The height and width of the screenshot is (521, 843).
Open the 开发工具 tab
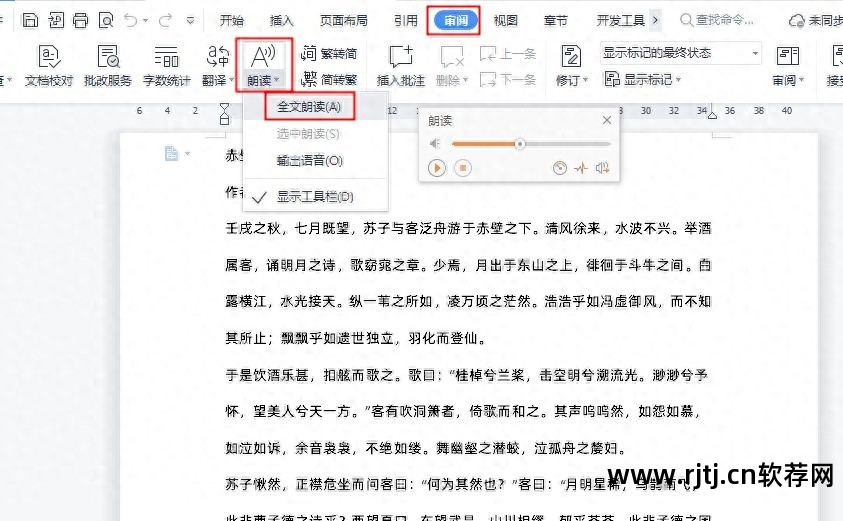(x=620, y=20)
